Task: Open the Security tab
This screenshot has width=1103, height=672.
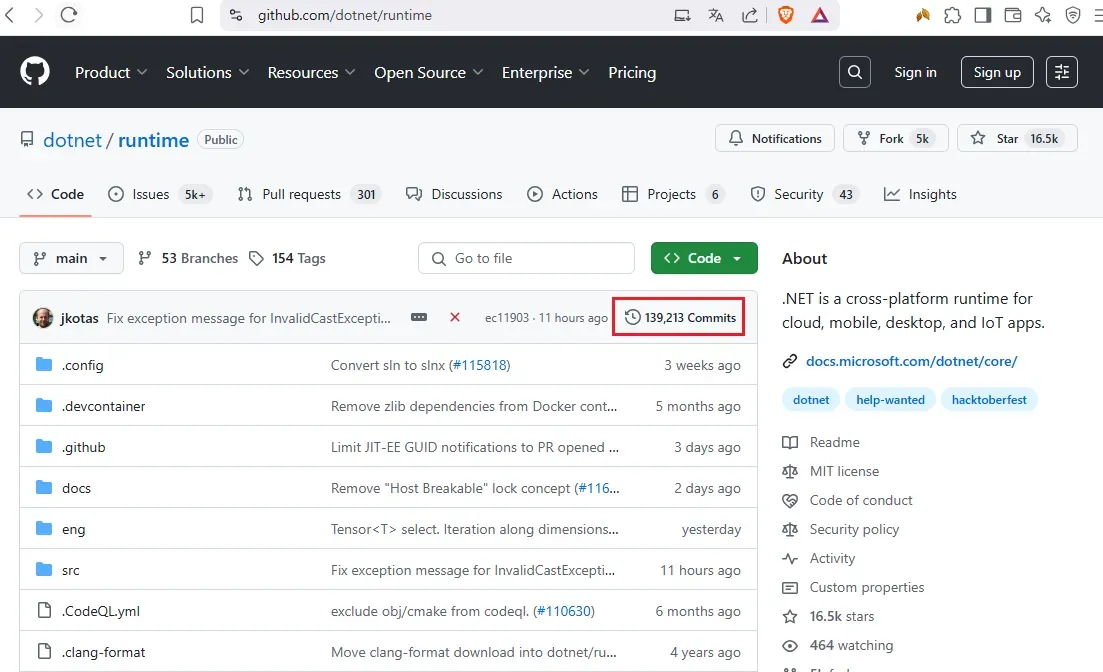Action: pyautogui.click(x=805, y=194)
